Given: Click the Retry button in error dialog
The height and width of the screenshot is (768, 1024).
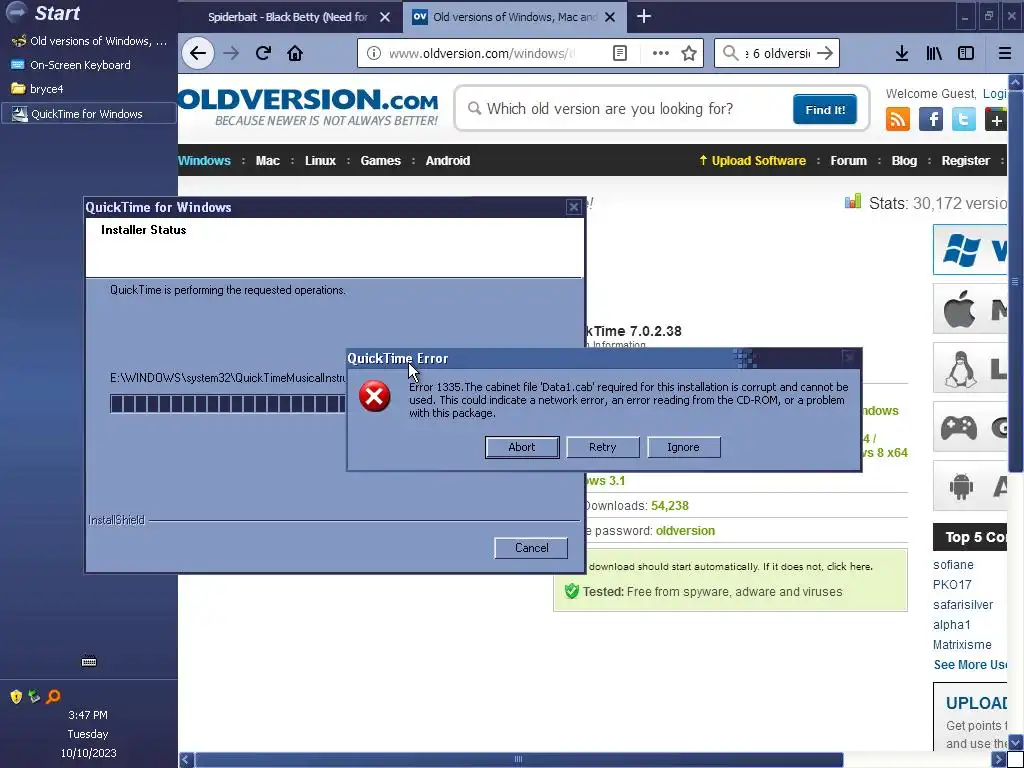Looking at the screenshot, I should [602, 447].
